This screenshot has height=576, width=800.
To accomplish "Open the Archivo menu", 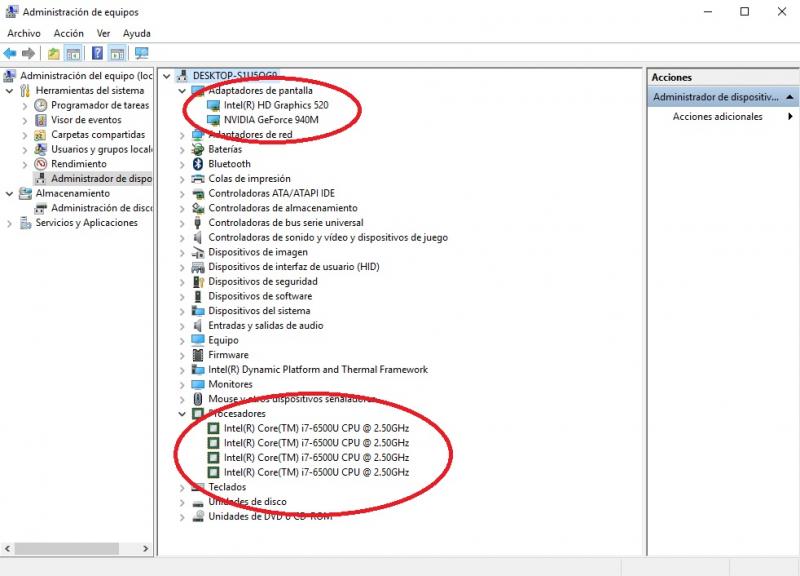I will (x=23, y=33).
